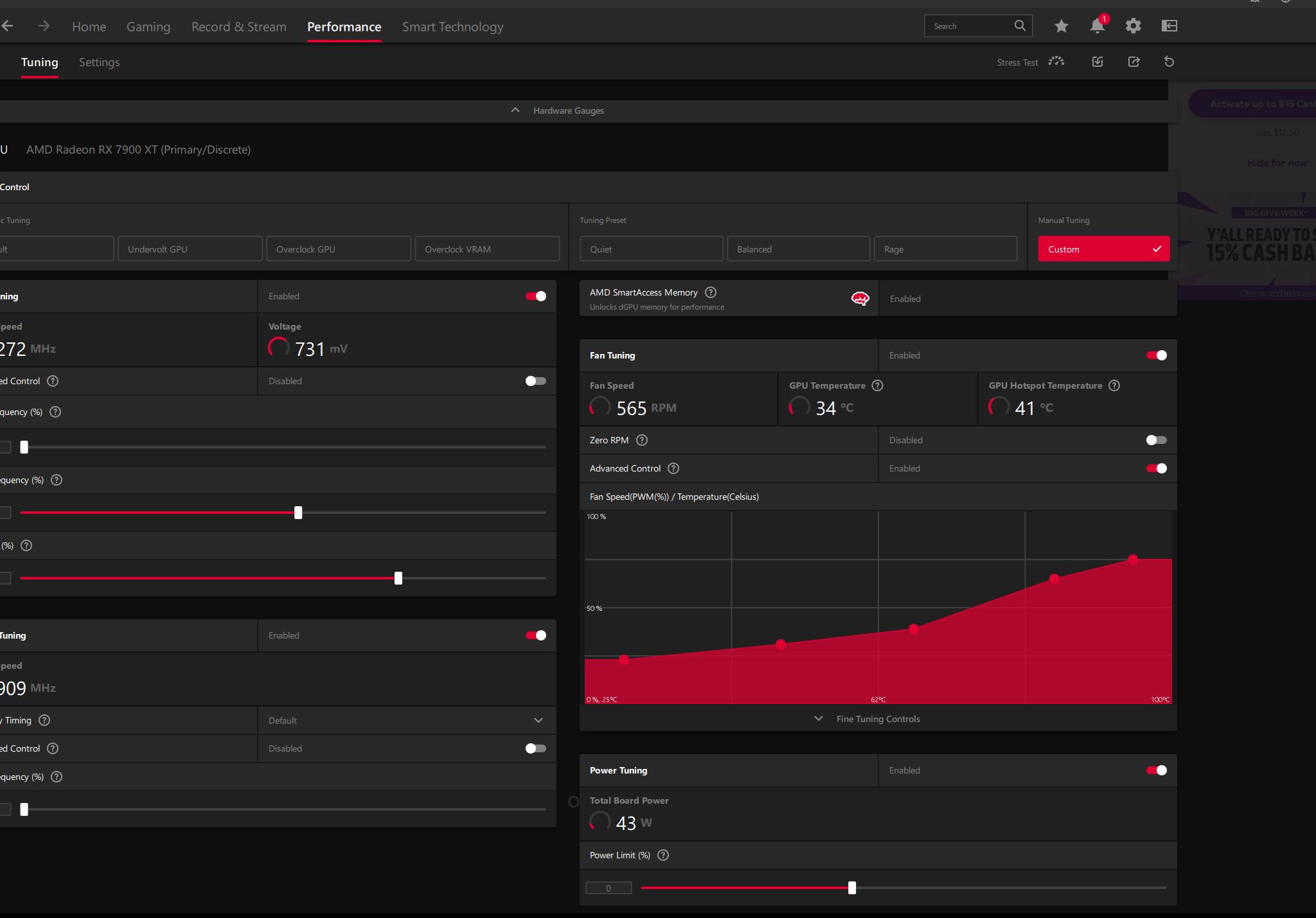Click the export profile share icon
This screenshot has height=918, width=1316.
(1134, 62)
